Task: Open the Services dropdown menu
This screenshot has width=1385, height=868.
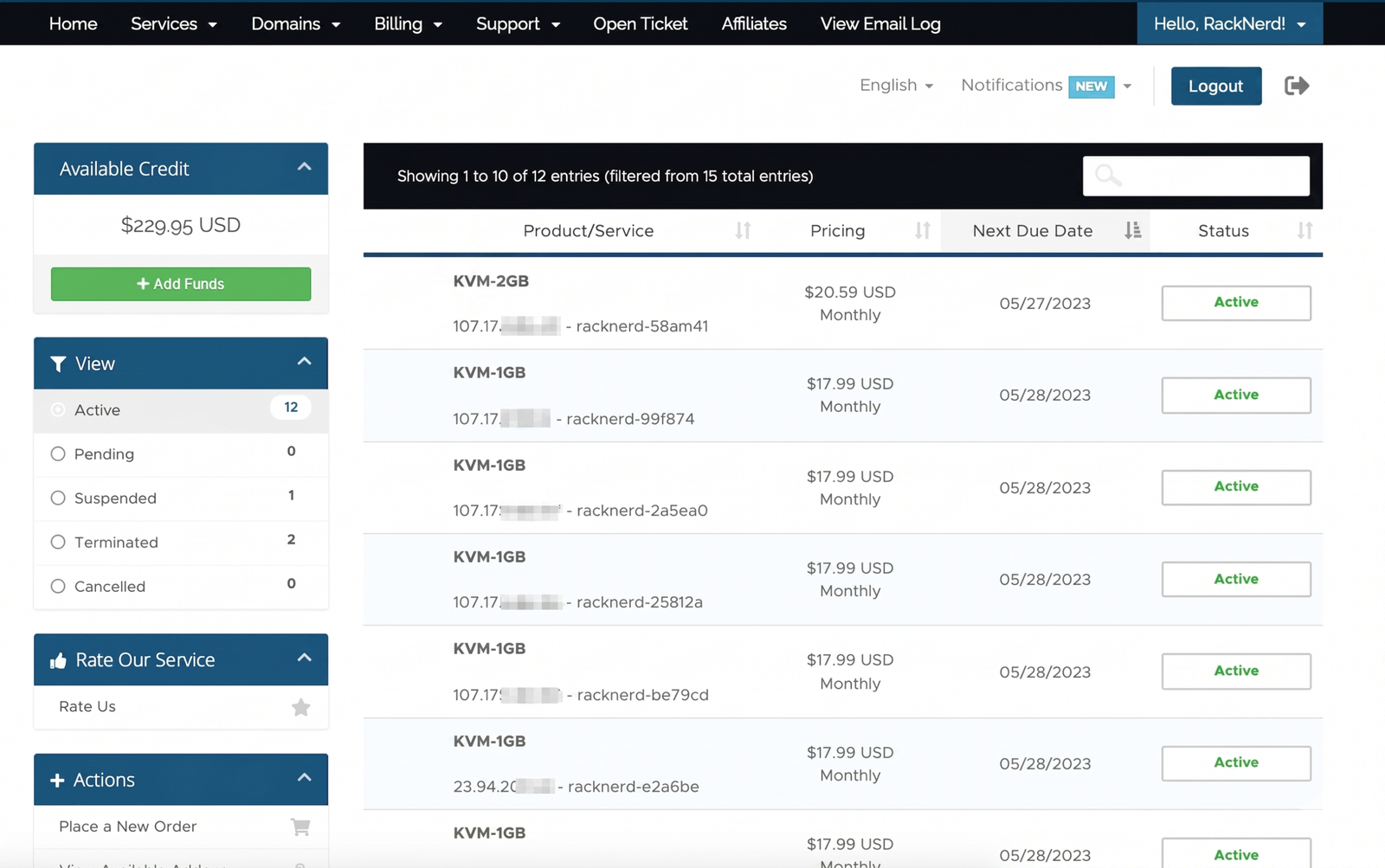Action: click(x=173, y=23)
